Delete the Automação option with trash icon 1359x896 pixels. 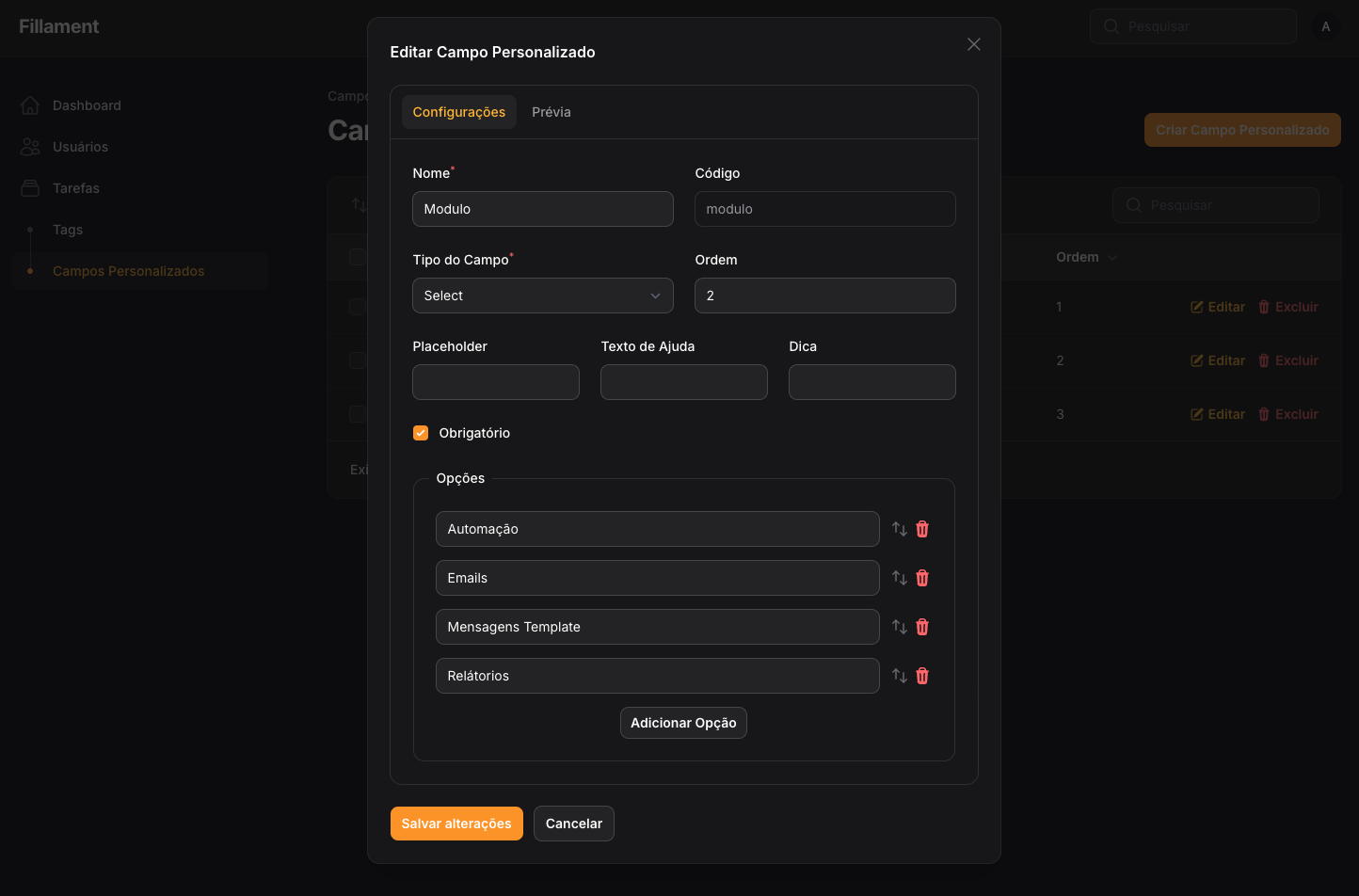click(922, 529)
